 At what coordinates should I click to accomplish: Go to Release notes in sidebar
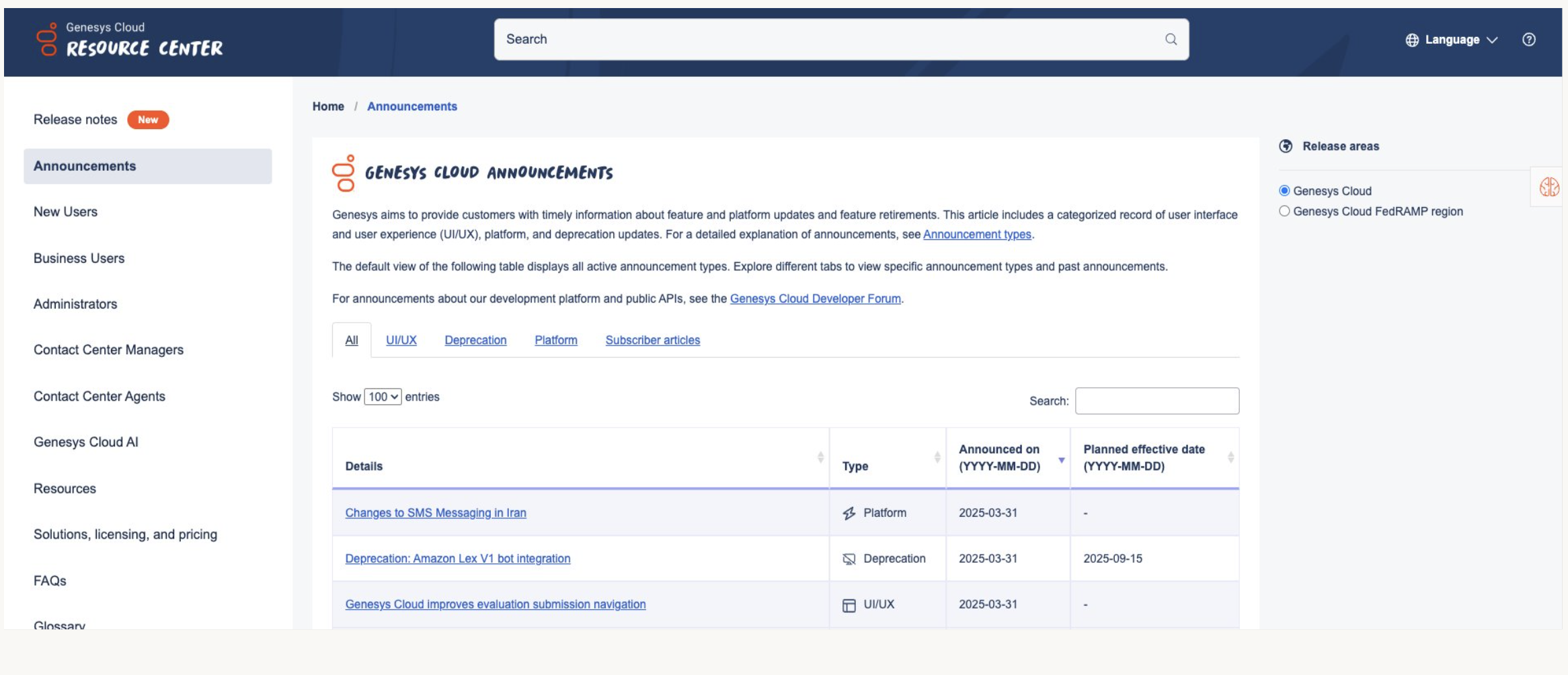click(x=75, y=120)
